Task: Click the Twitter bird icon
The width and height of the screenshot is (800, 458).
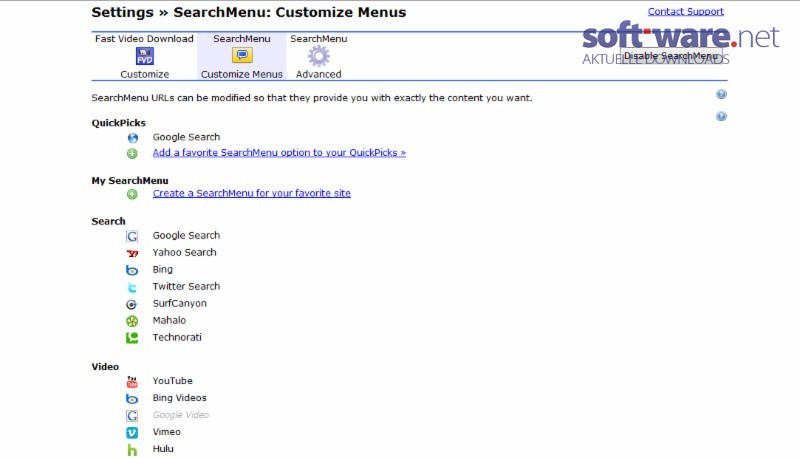Action: pos(132,288)
